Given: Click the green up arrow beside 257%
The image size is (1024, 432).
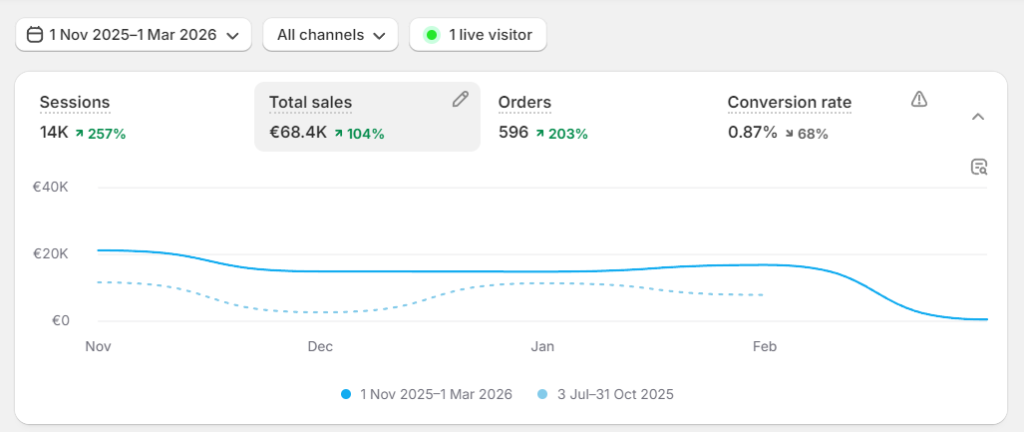Looking at the screenshot, I should click(79, 133).
